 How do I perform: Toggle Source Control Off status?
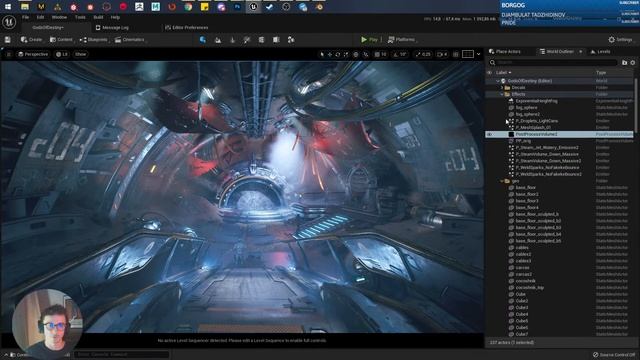(613, 355)
